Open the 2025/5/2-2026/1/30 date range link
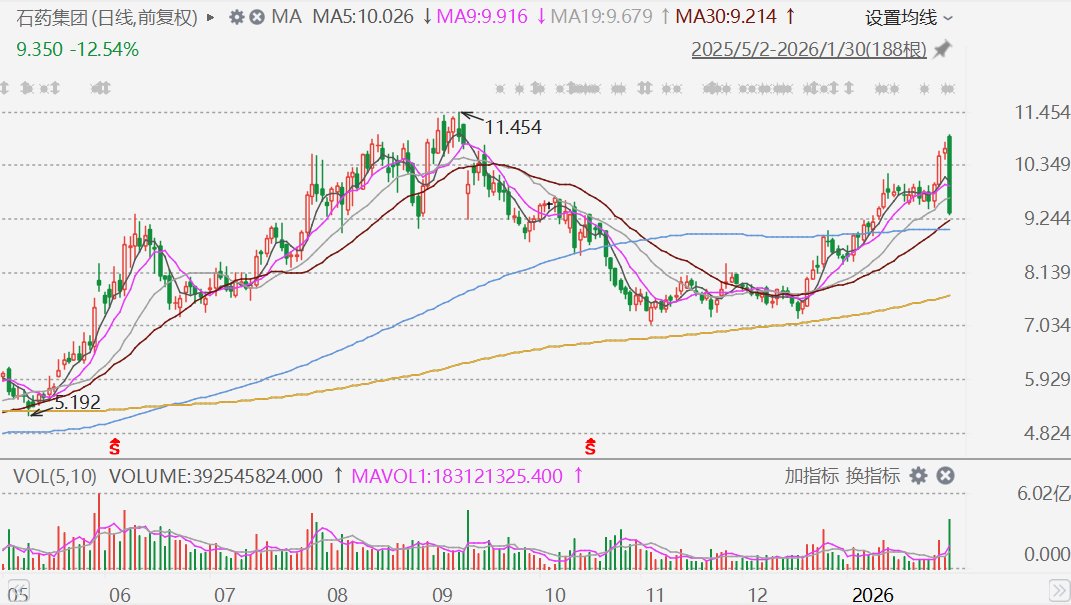Image resolution: width=1071 pixels, height=605 pixels. pos(808,50)
